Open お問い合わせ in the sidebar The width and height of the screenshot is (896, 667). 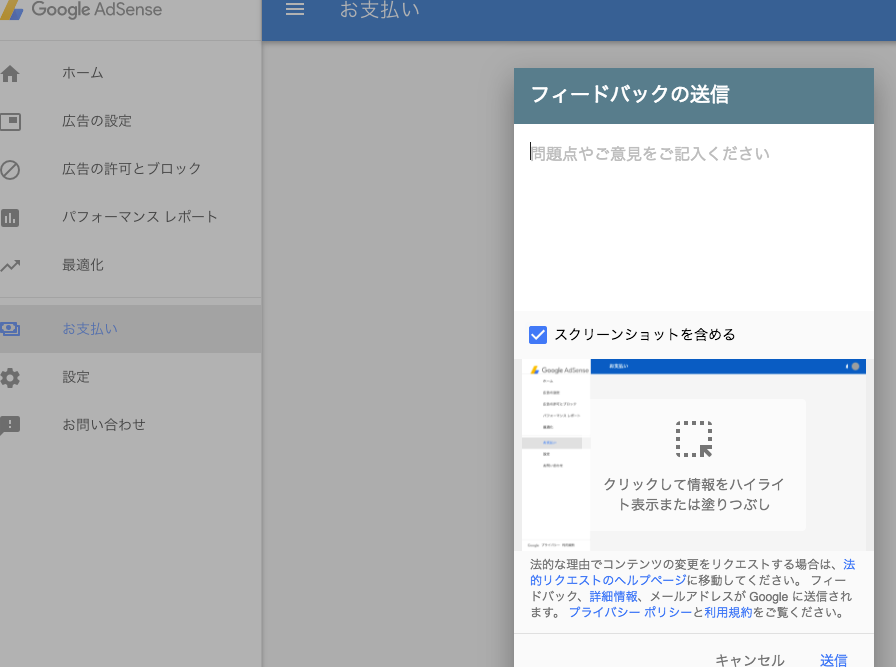[x=104, y=425]
